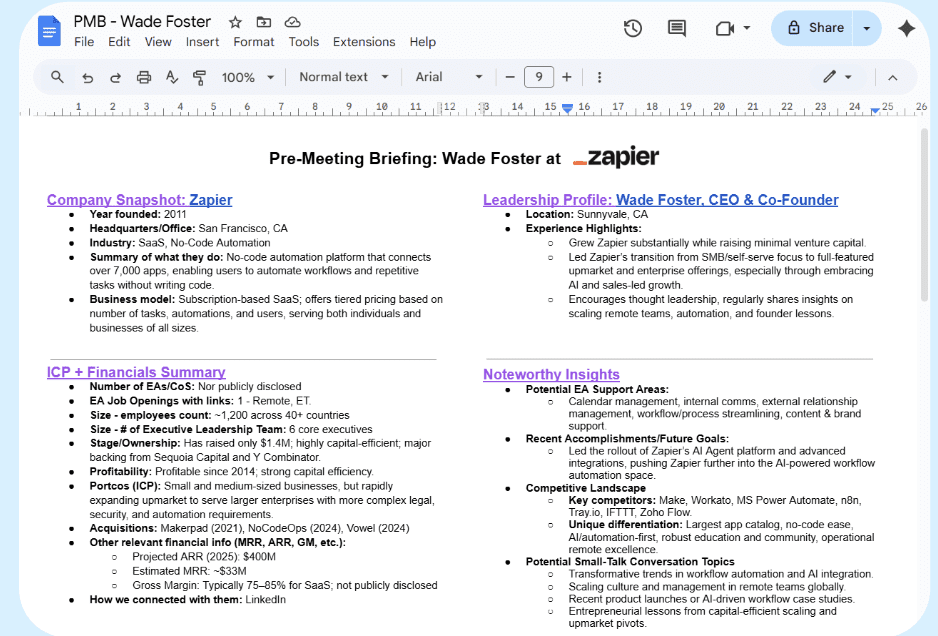Click 'EA Job Openings with links:' text

[162, 401]
